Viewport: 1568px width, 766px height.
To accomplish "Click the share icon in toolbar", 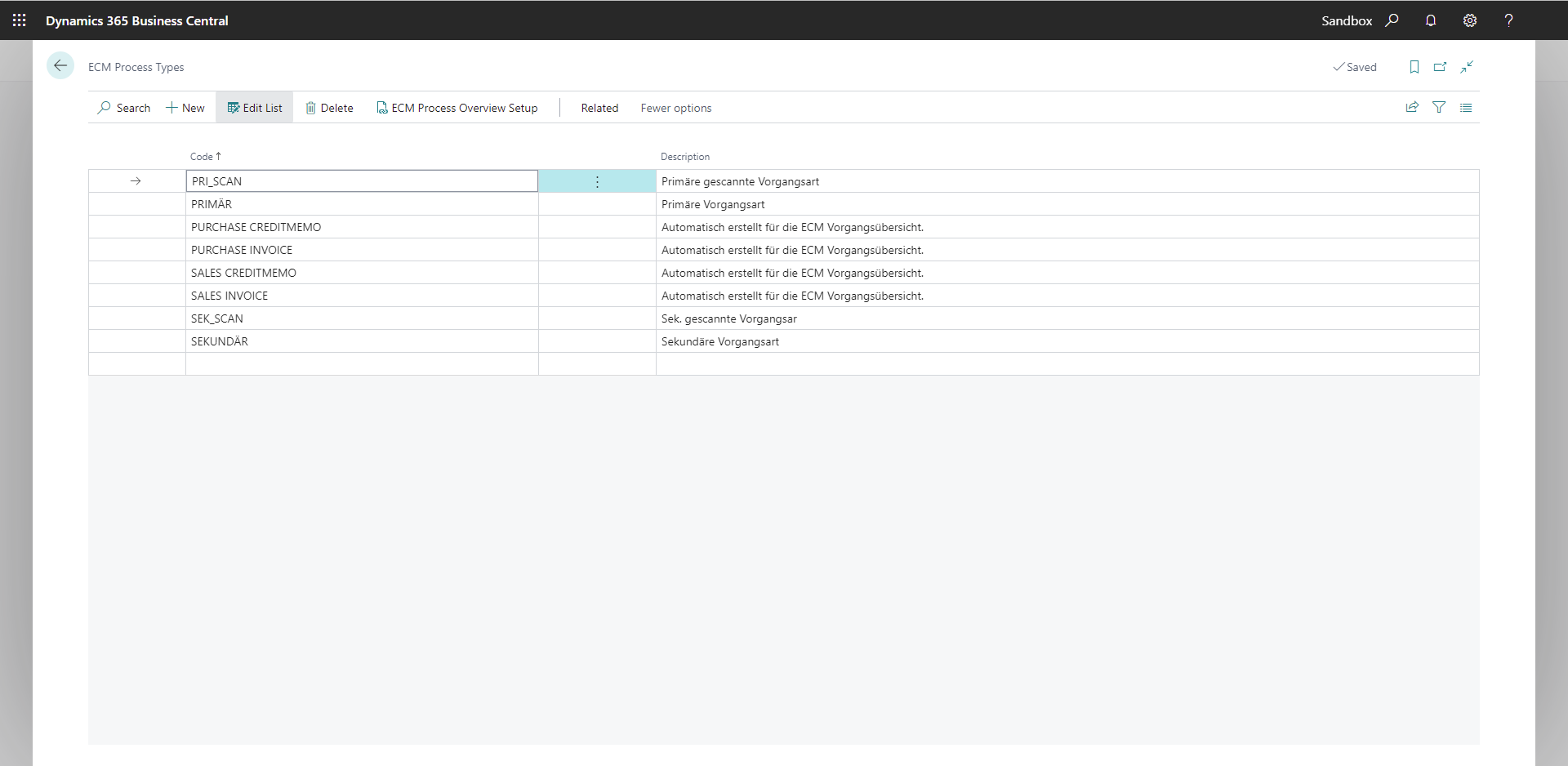I will point(1412,107).
